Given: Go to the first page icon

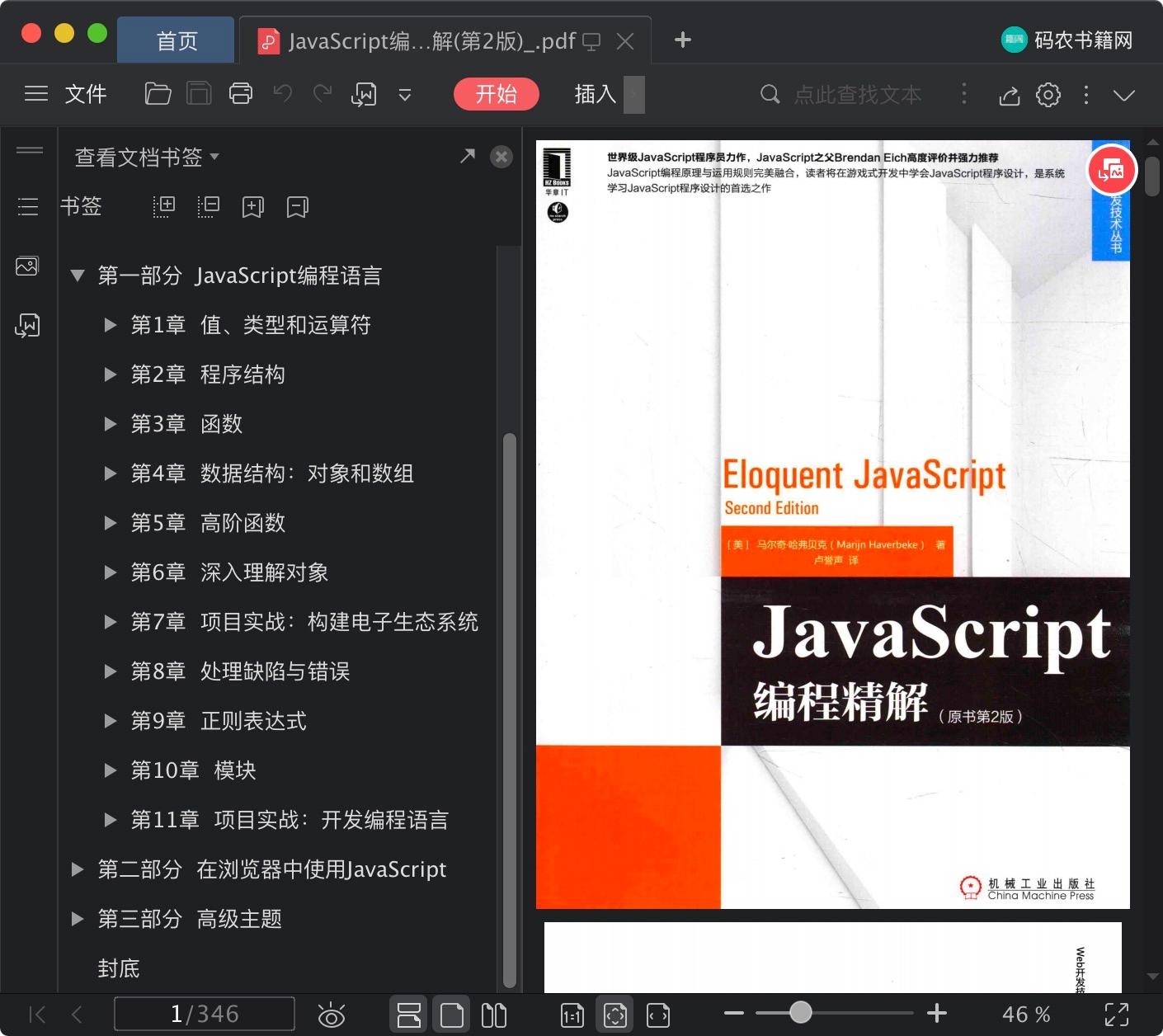Looking at the screenshot, I should (x=37, y=1014).
